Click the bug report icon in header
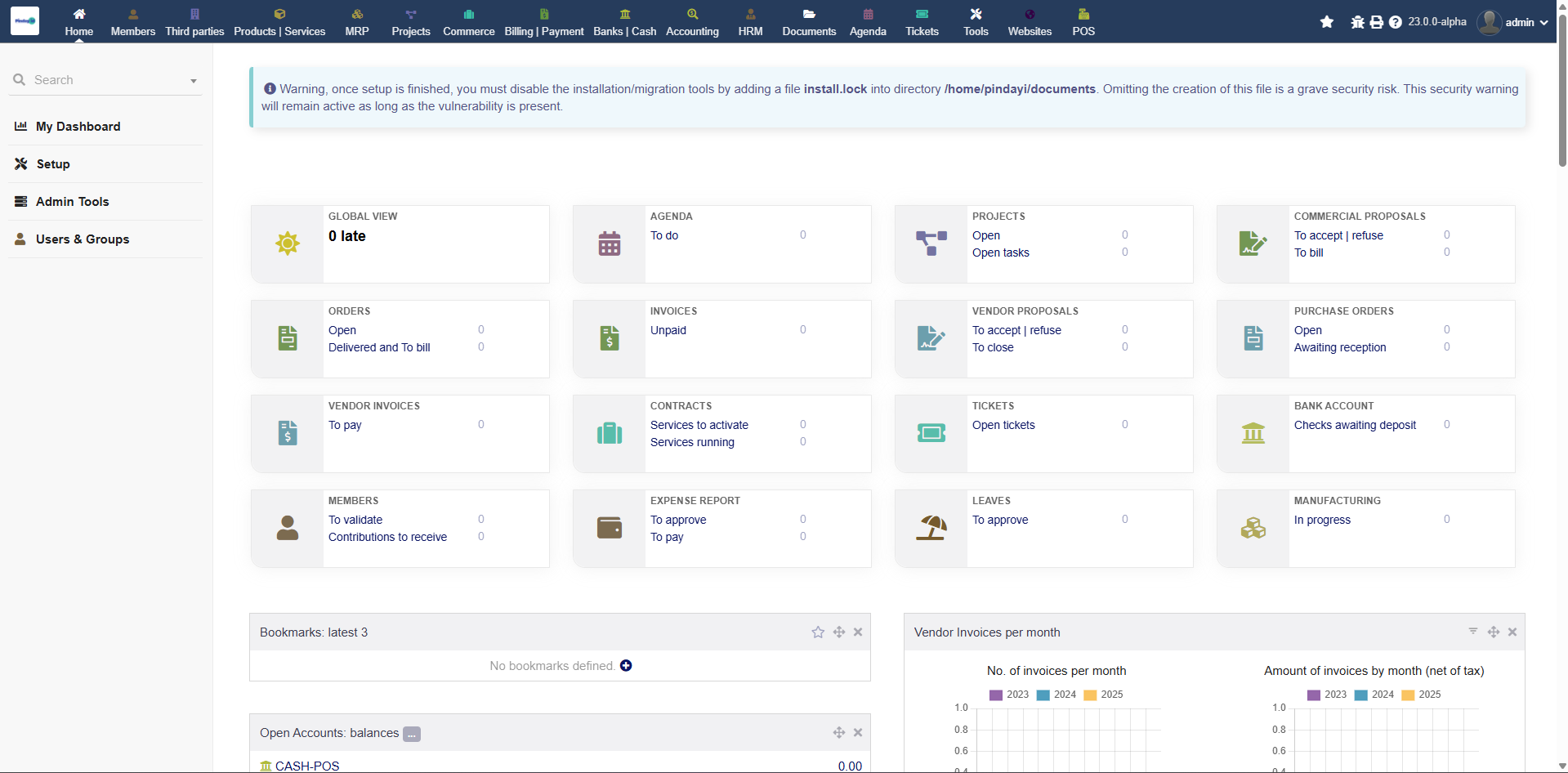The image size is (1568, 773). [x=1357, y=22]
